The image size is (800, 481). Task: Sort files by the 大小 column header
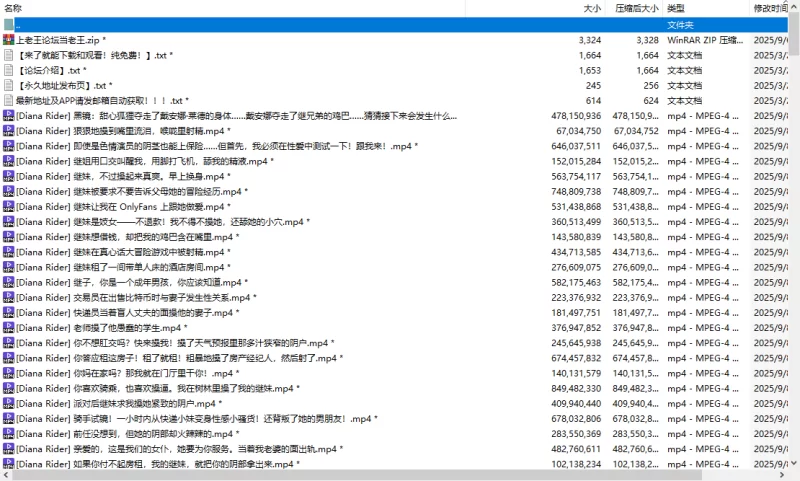click(592, 8)
